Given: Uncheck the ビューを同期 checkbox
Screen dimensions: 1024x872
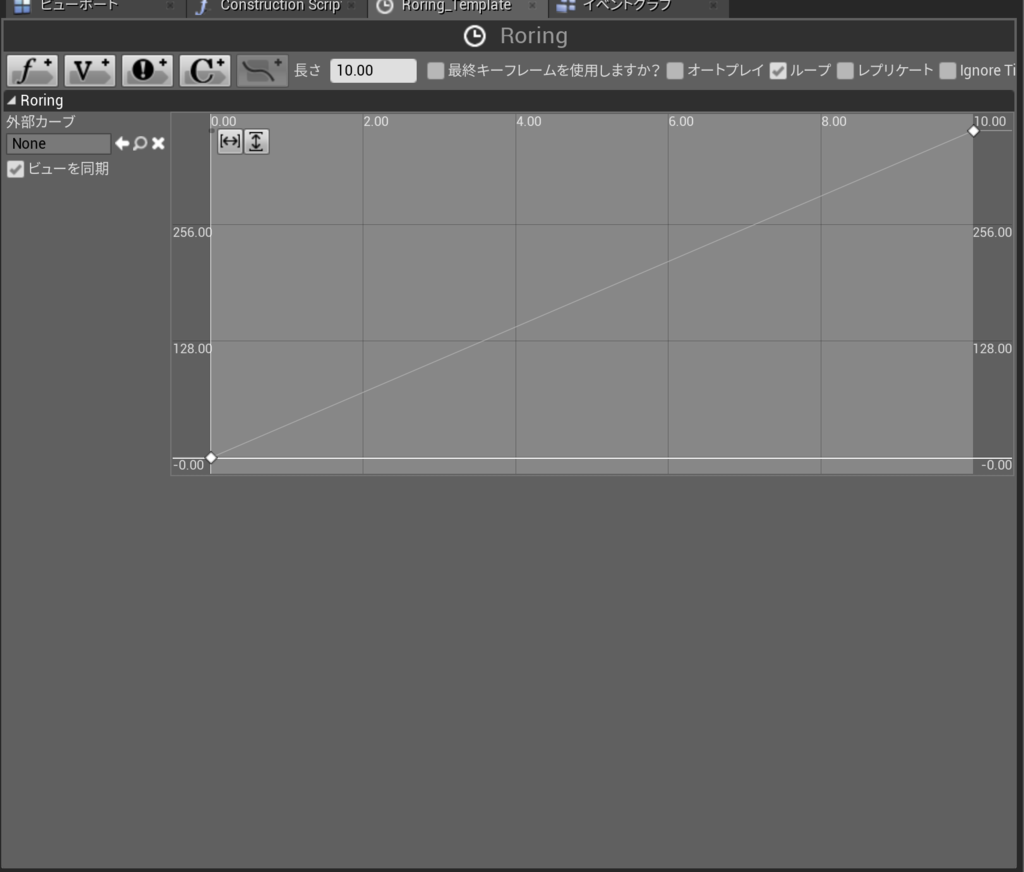Looking at the screenshot, I should pyautogui.click(x=16, y=169).
